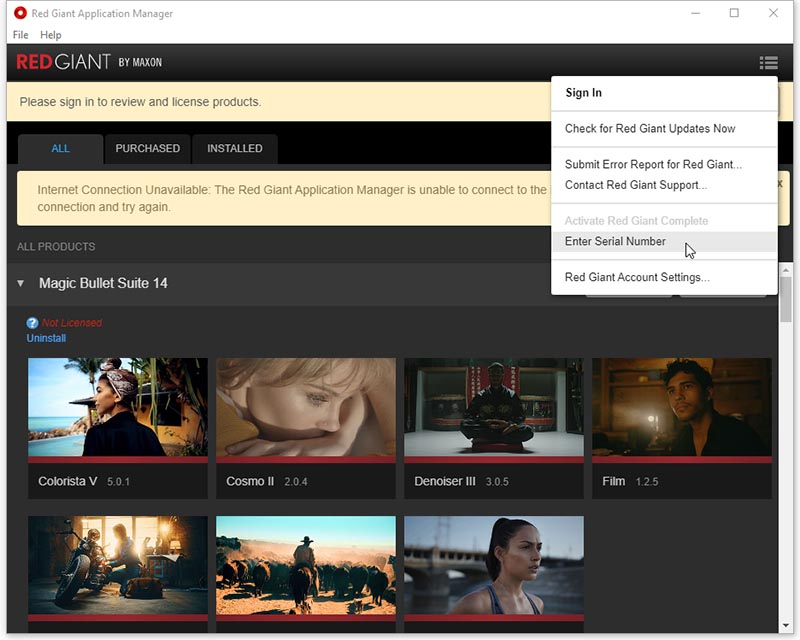This screenshot has height=640, width=800.
Task: Select Submit Error Report for Red Giant
Action: coord(664,164)
